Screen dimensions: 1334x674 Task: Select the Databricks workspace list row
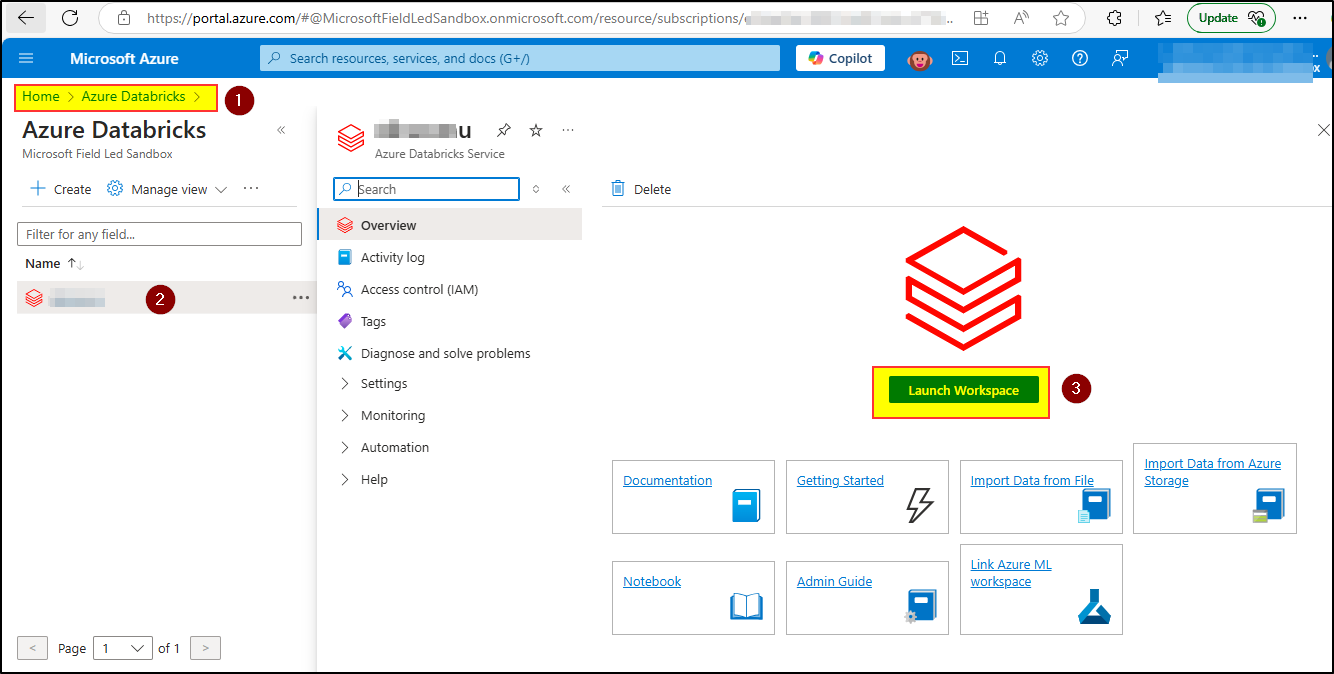click(166, 297)
